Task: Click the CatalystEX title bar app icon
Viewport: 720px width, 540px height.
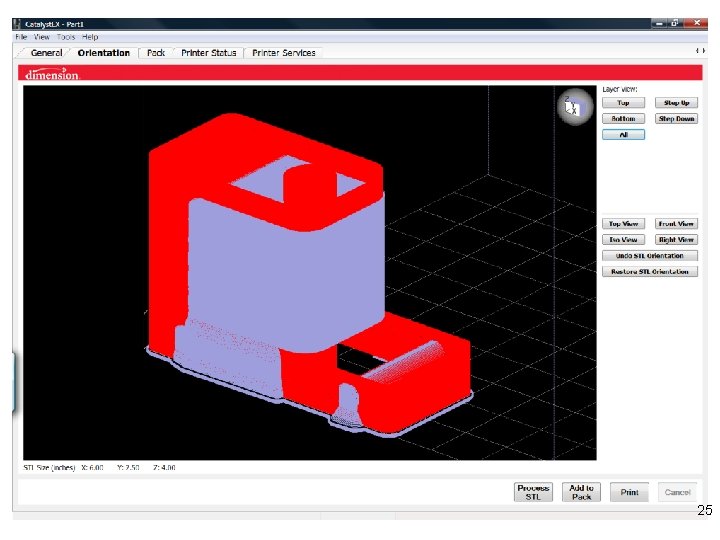Action: pos(17,24)
